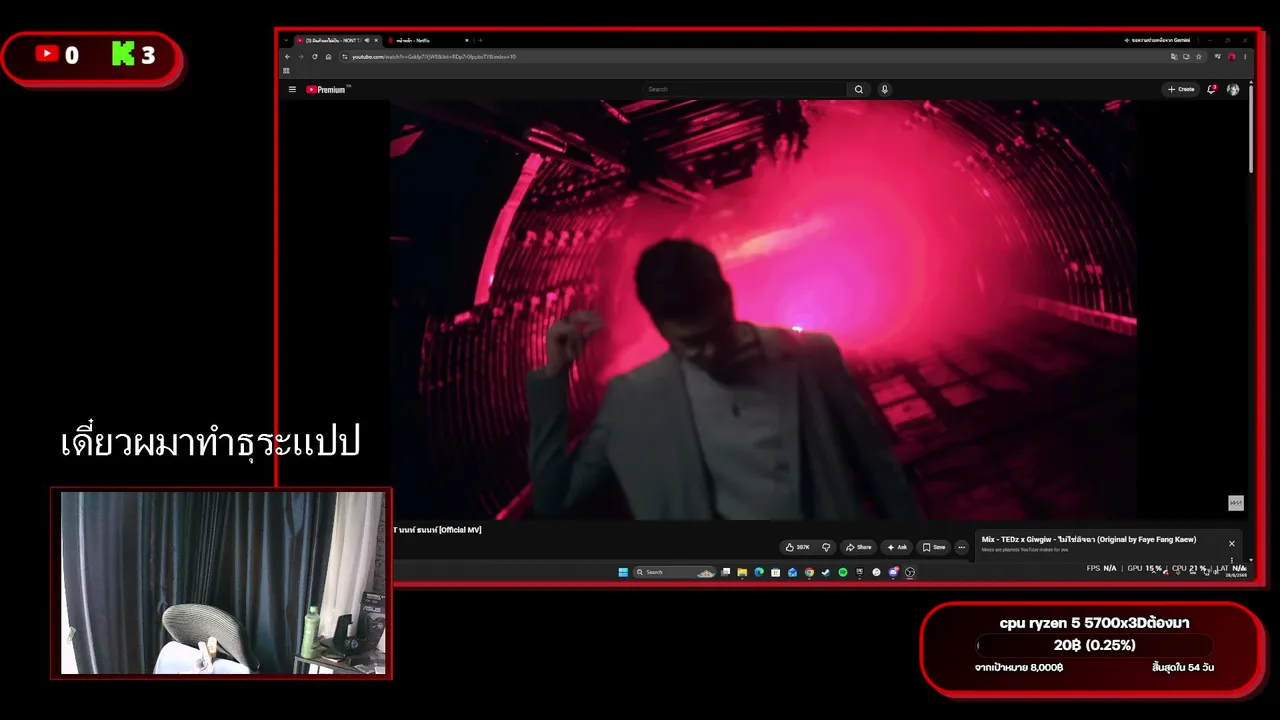Translate this page using address bar icon

[1173, 56]
